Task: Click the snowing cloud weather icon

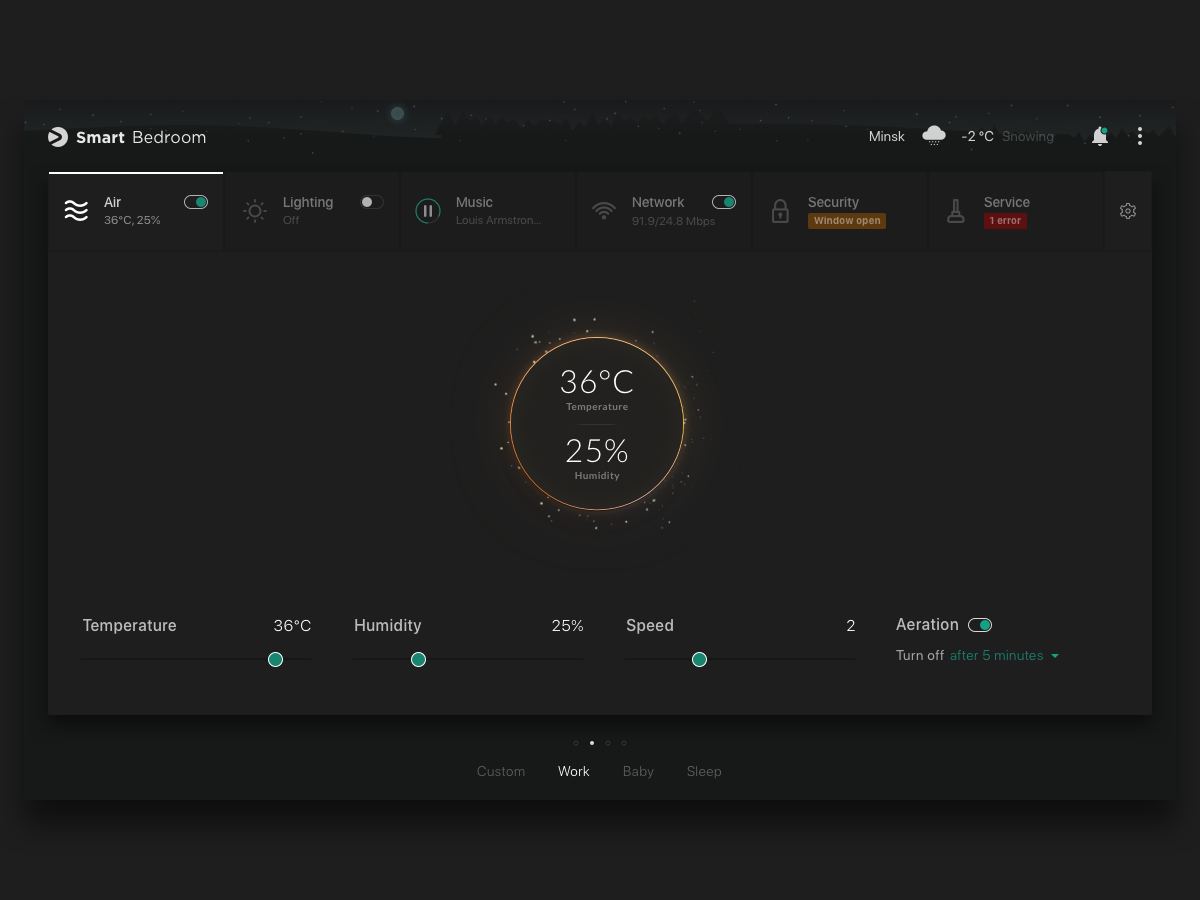Action: (934, 136)
